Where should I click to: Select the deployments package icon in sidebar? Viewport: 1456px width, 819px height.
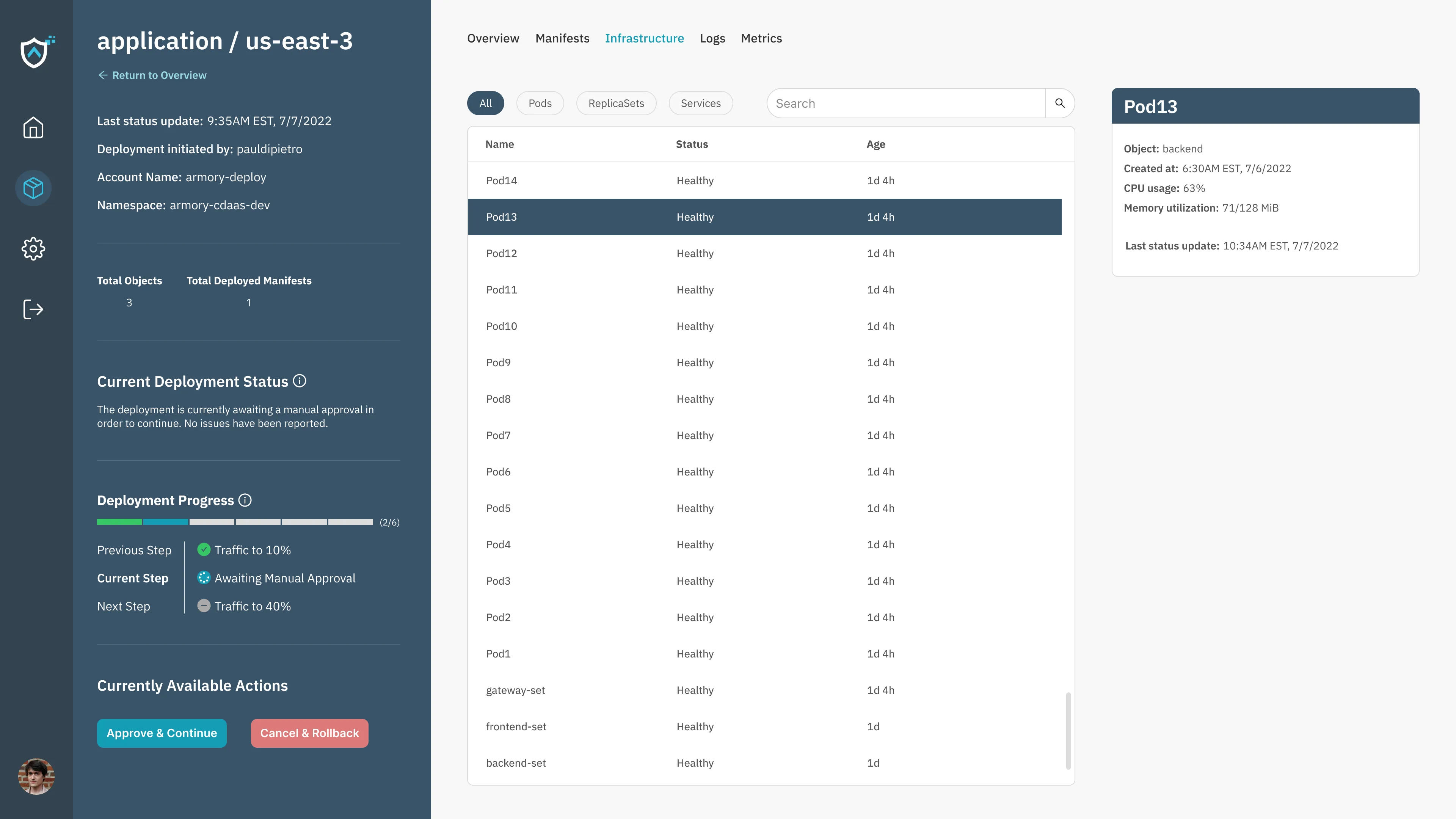tap(34, 188)
